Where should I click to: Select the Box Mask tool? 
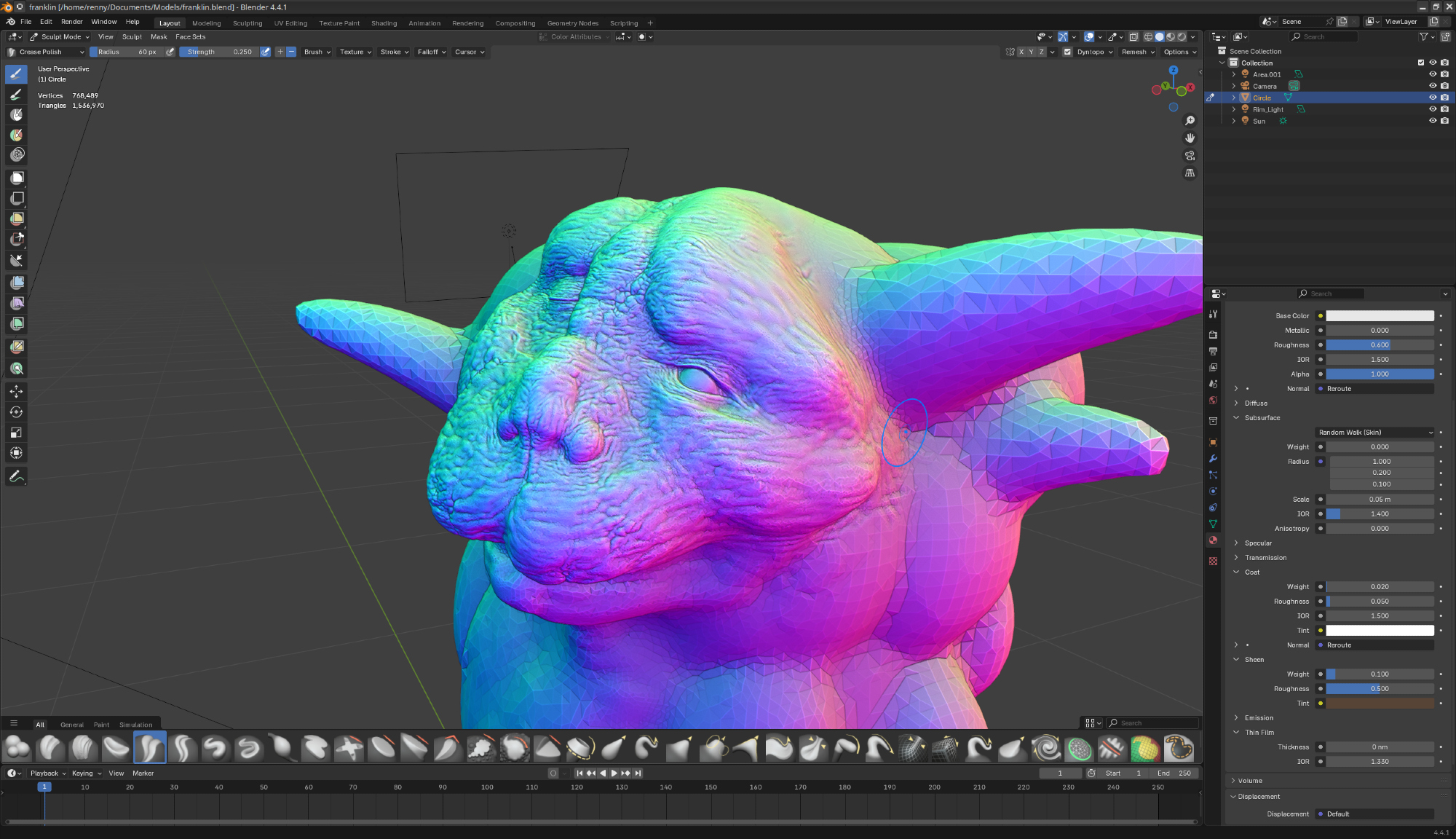16,178
